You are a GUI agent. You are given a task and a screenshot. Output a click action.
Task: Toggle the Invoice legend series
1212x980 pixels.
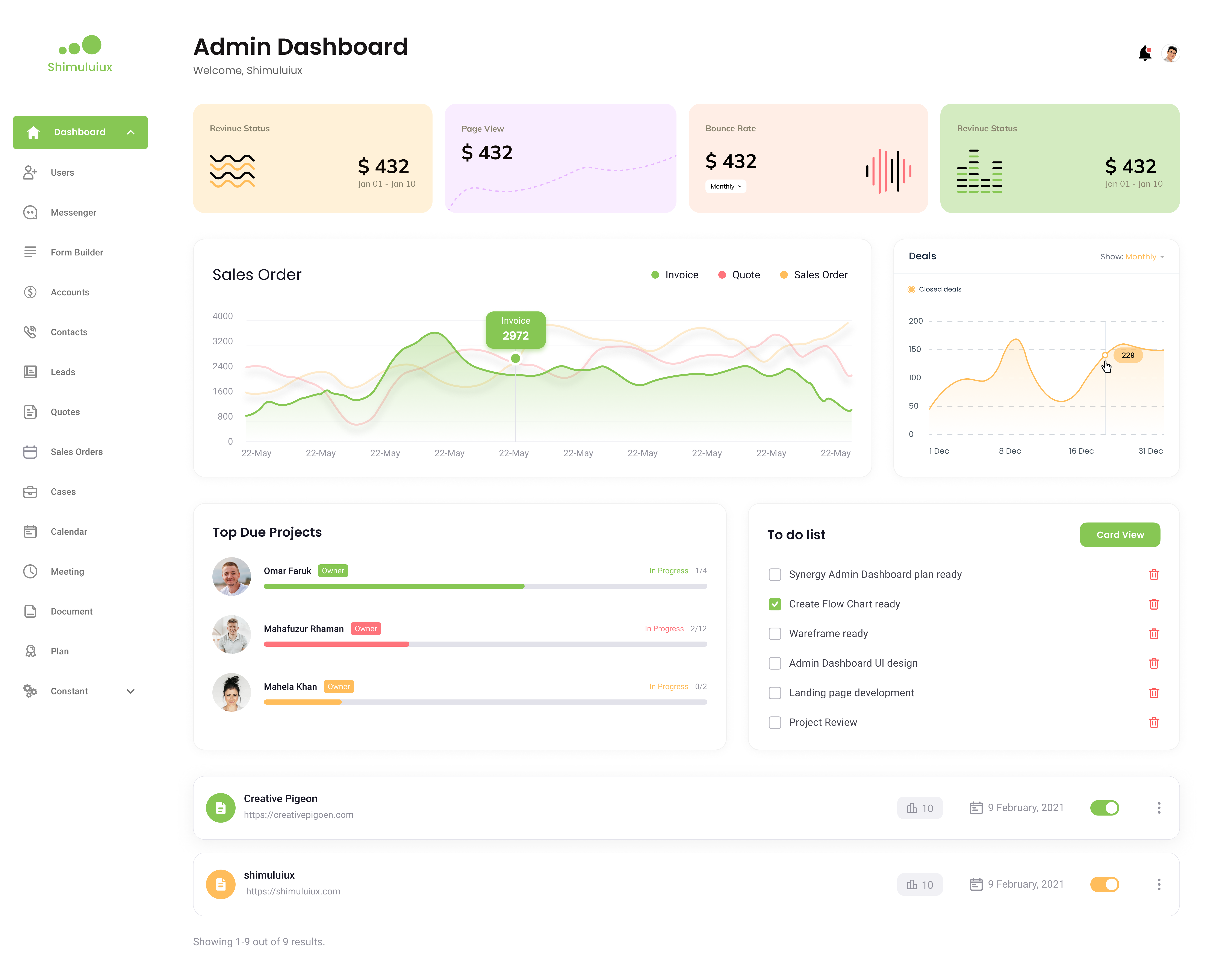pos(675,275)
